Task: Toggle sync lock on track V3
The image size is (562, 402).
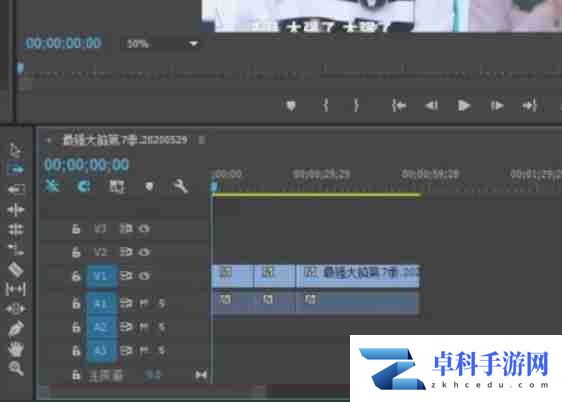Action: click(126, 229)
